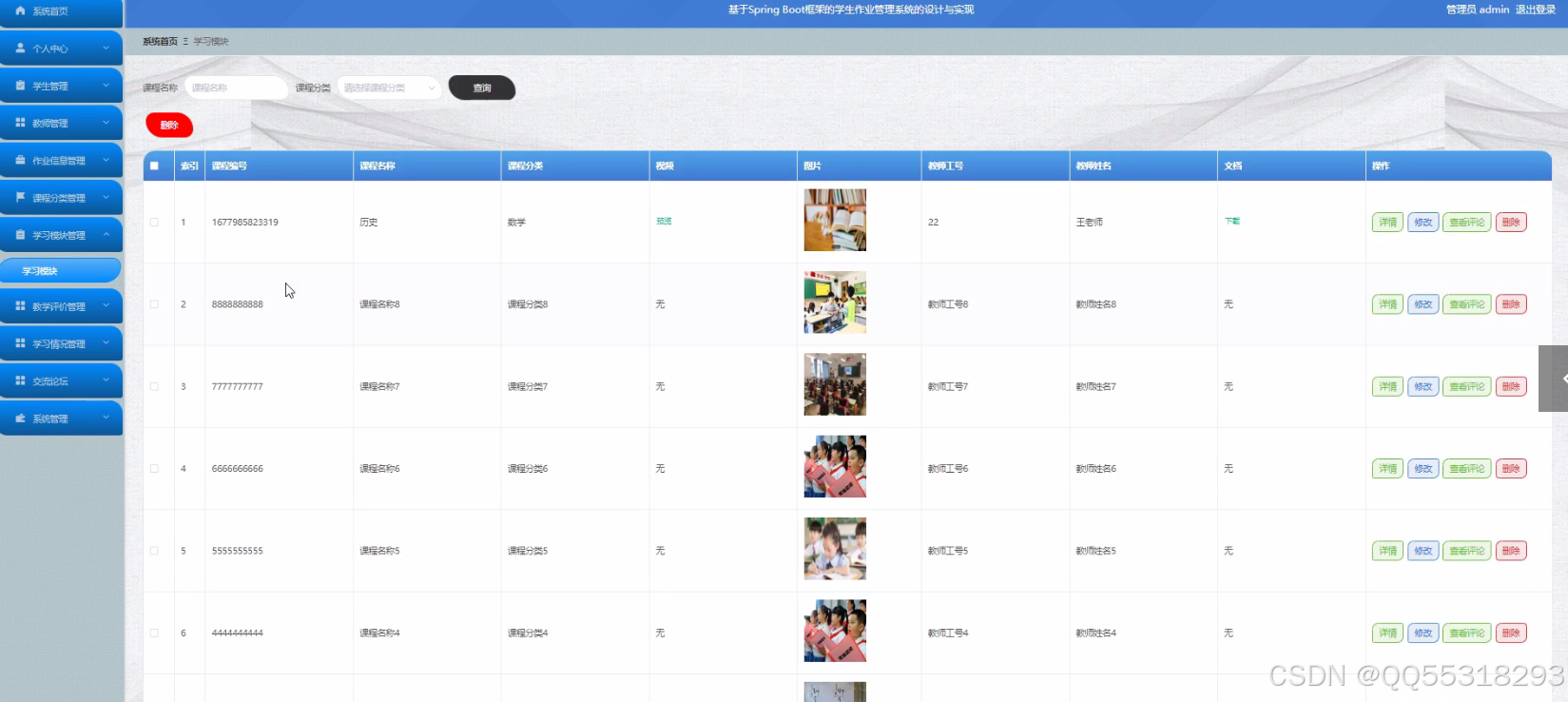Expand the 教师管理 menu chevron
The height and width of the screenshot is (702, 1568).
coord(106,123)
